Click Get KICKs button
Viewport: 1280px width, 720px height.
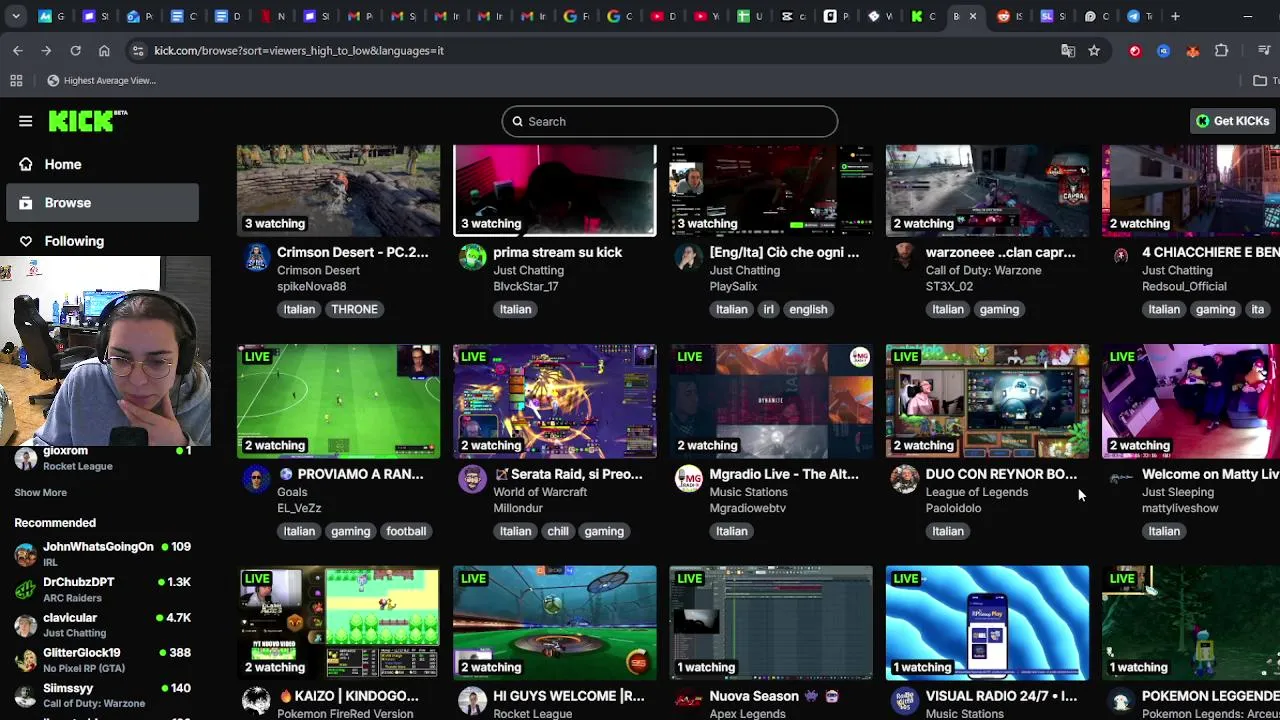[1232, 121]
